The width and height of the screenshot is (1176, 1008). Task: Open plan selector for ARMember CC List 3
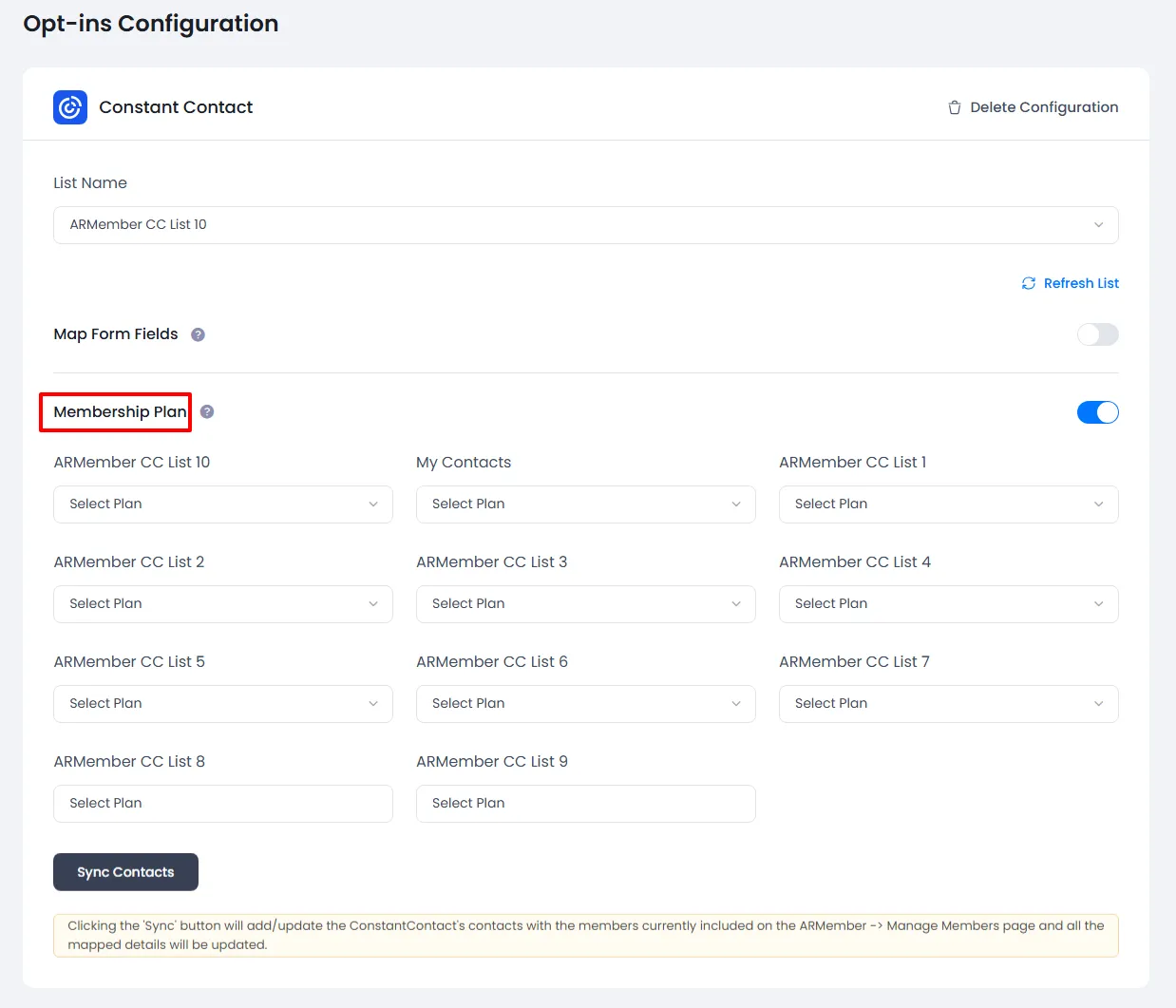[585, 604]
